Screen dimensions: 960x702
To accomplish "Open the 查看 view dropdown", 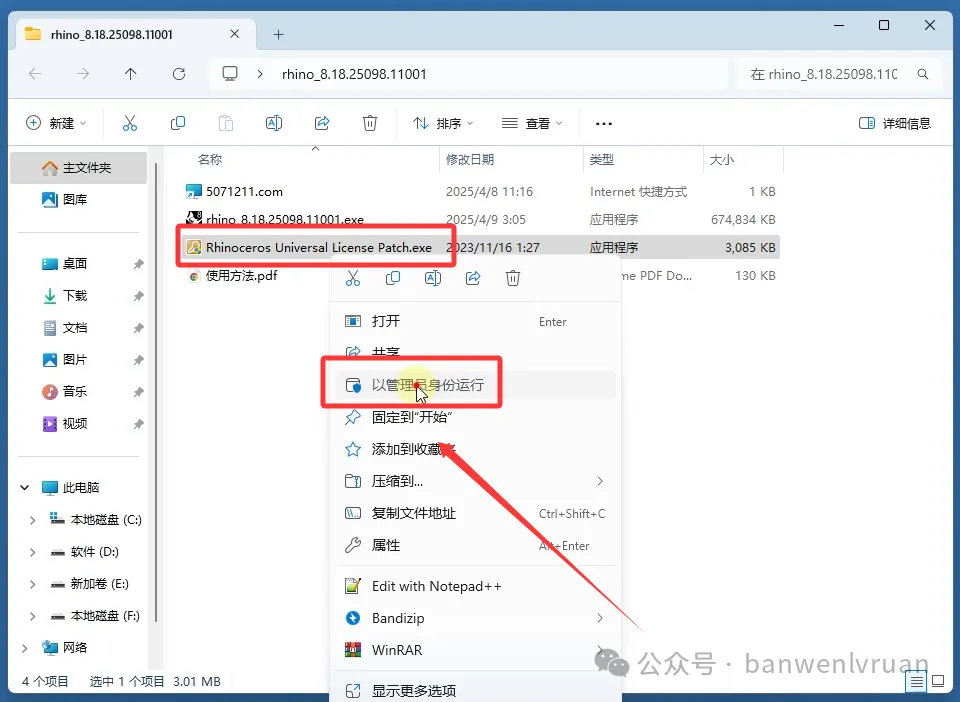I will pos(531,123).
